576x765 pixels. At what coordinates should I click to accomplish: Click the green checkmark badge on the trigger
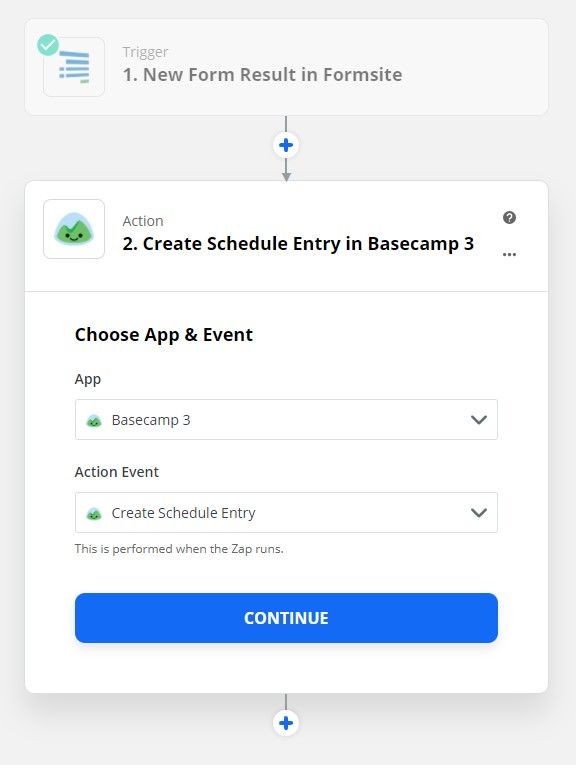(48, 45)
